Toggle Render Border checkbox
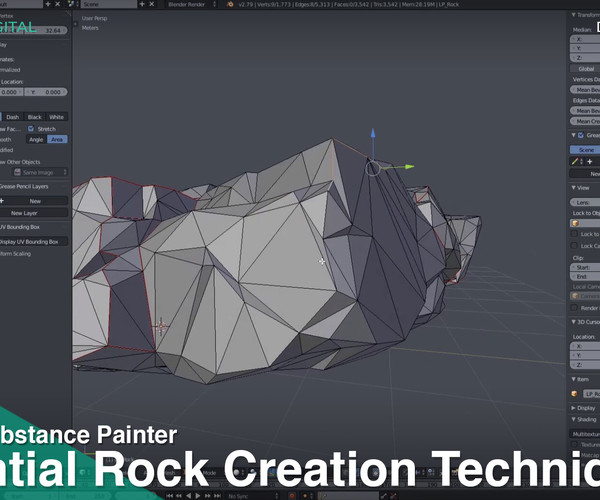 [x=574, y=308]
